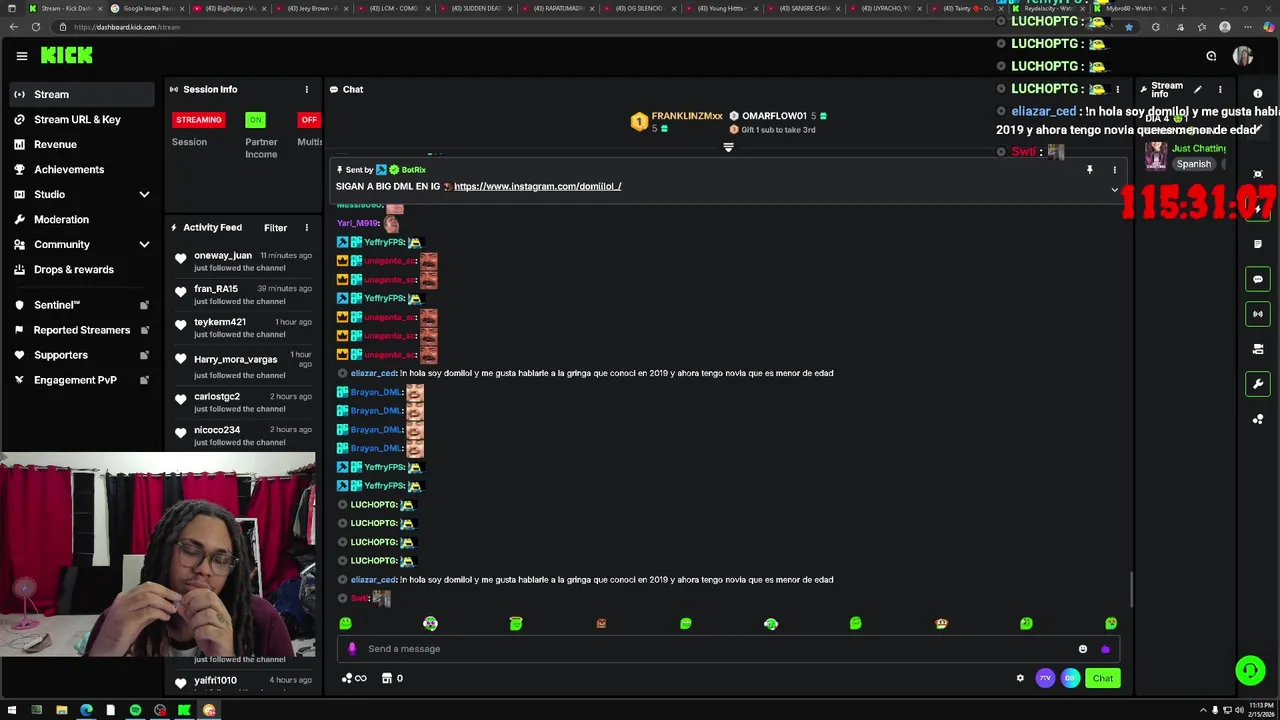
Task: Select carlostgc2 follow event
Action: pyautogui.click(x=243, y=402)
